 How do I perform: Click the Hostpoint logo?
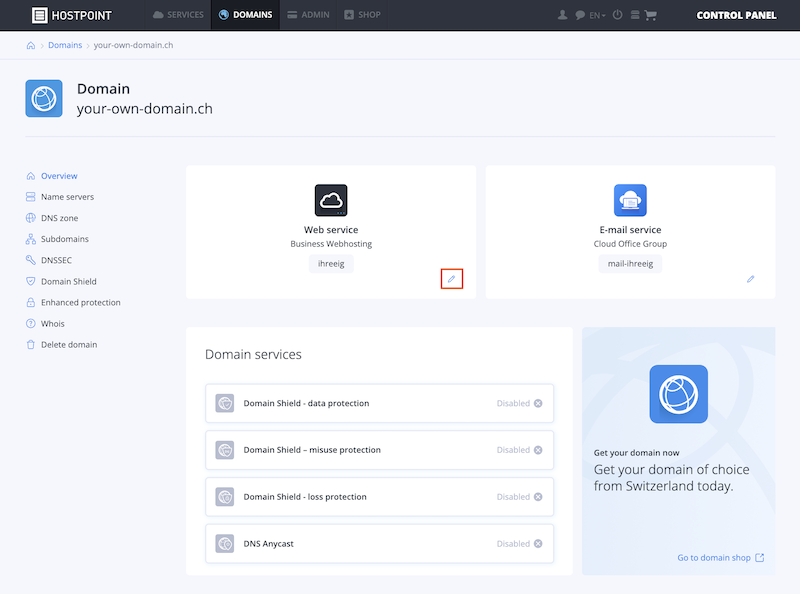(71, 15)
